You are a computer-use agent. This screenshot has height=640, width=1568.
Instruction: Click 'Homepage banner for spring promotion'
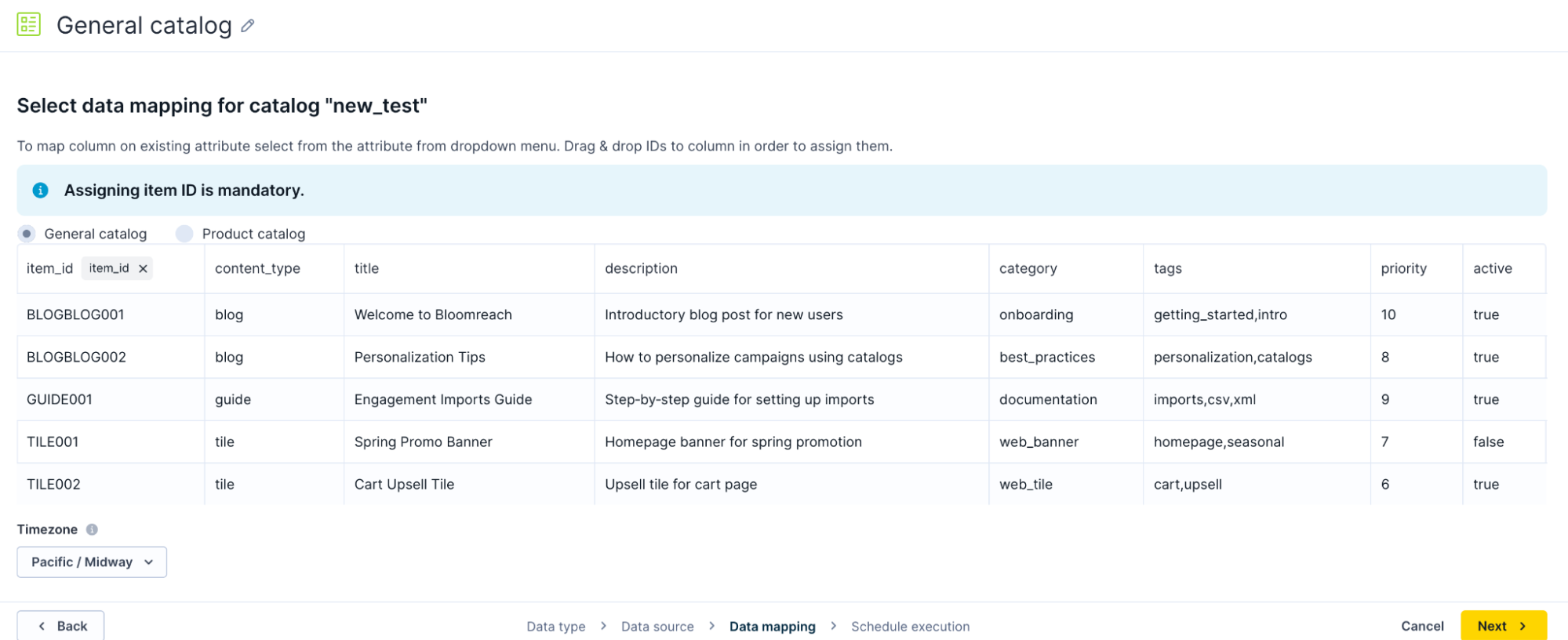click(x=733, y=442)
